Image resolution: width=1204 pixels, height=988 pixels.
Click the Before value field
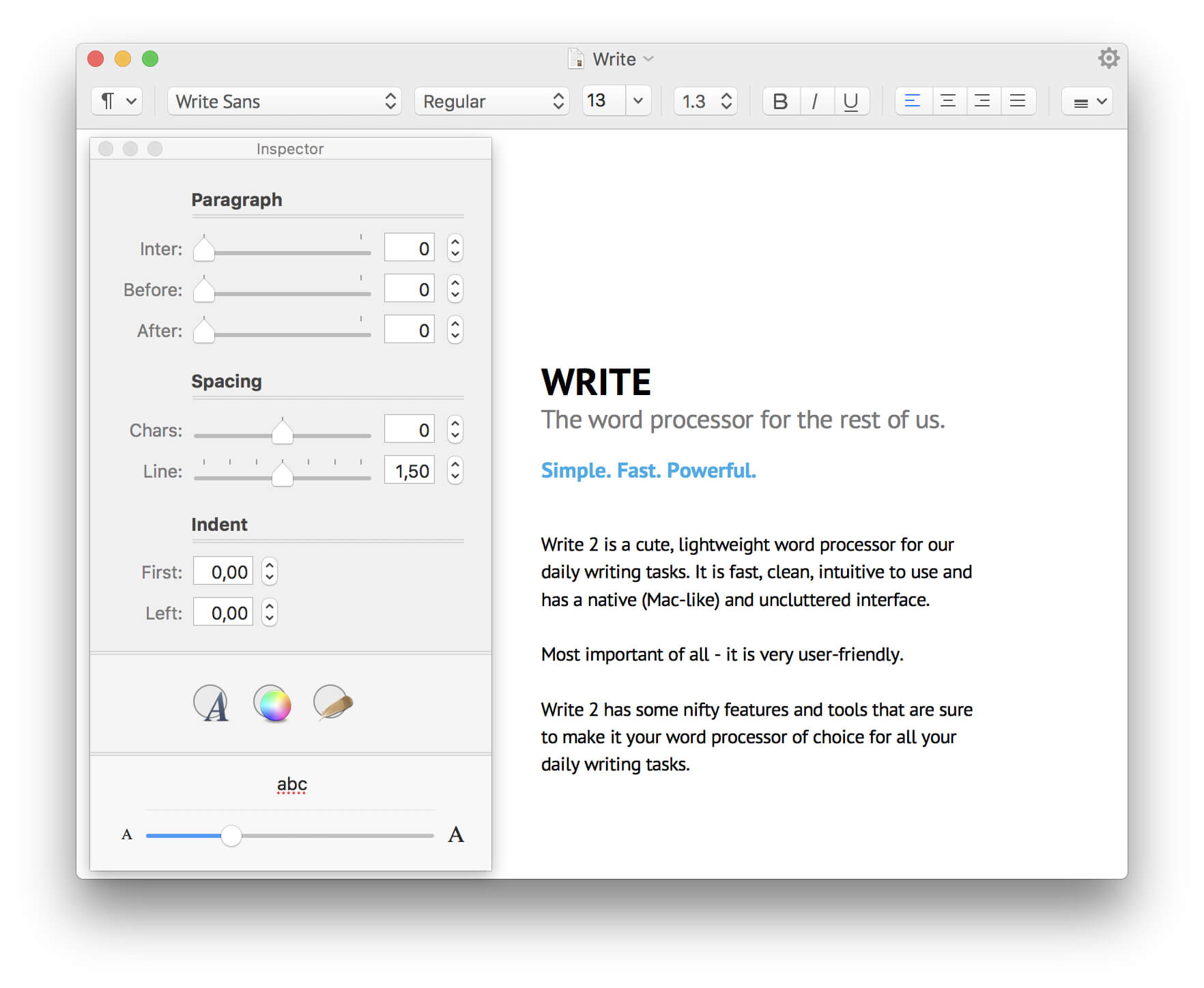410,289
